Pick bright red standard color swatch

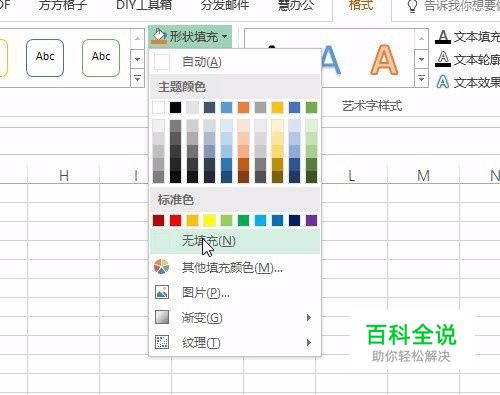coord(176,220)
